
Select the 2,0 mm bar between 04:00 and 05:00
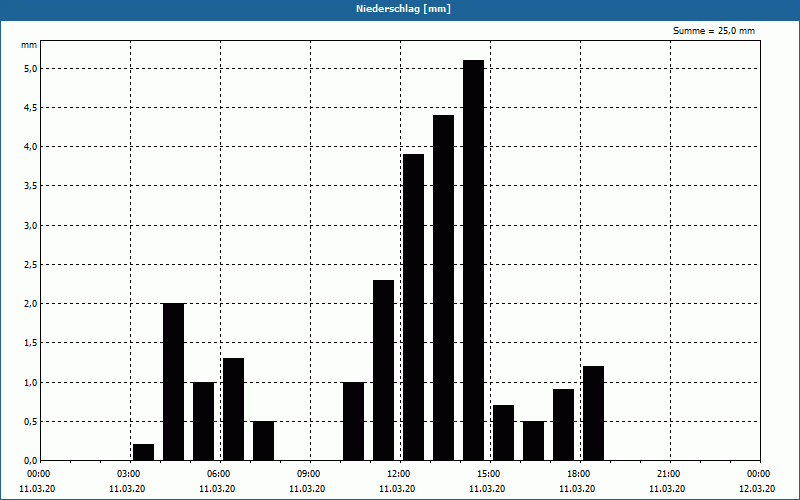tap(173, 382)
